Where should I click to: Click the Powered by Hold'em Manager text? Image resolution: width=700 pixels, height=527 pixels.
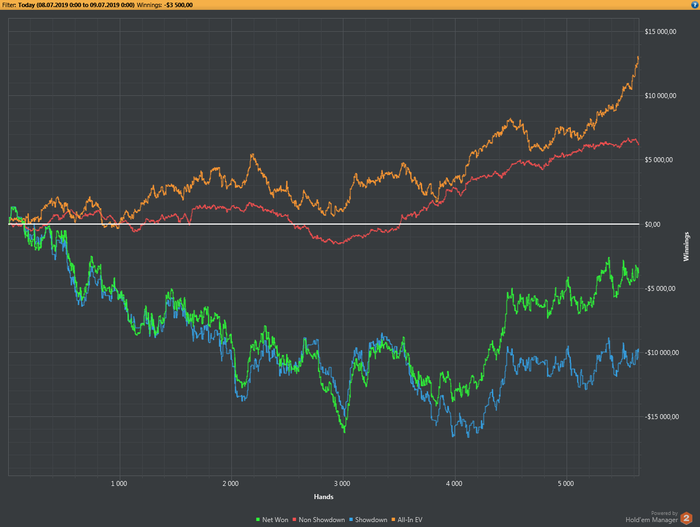click(x=652, y=517)
